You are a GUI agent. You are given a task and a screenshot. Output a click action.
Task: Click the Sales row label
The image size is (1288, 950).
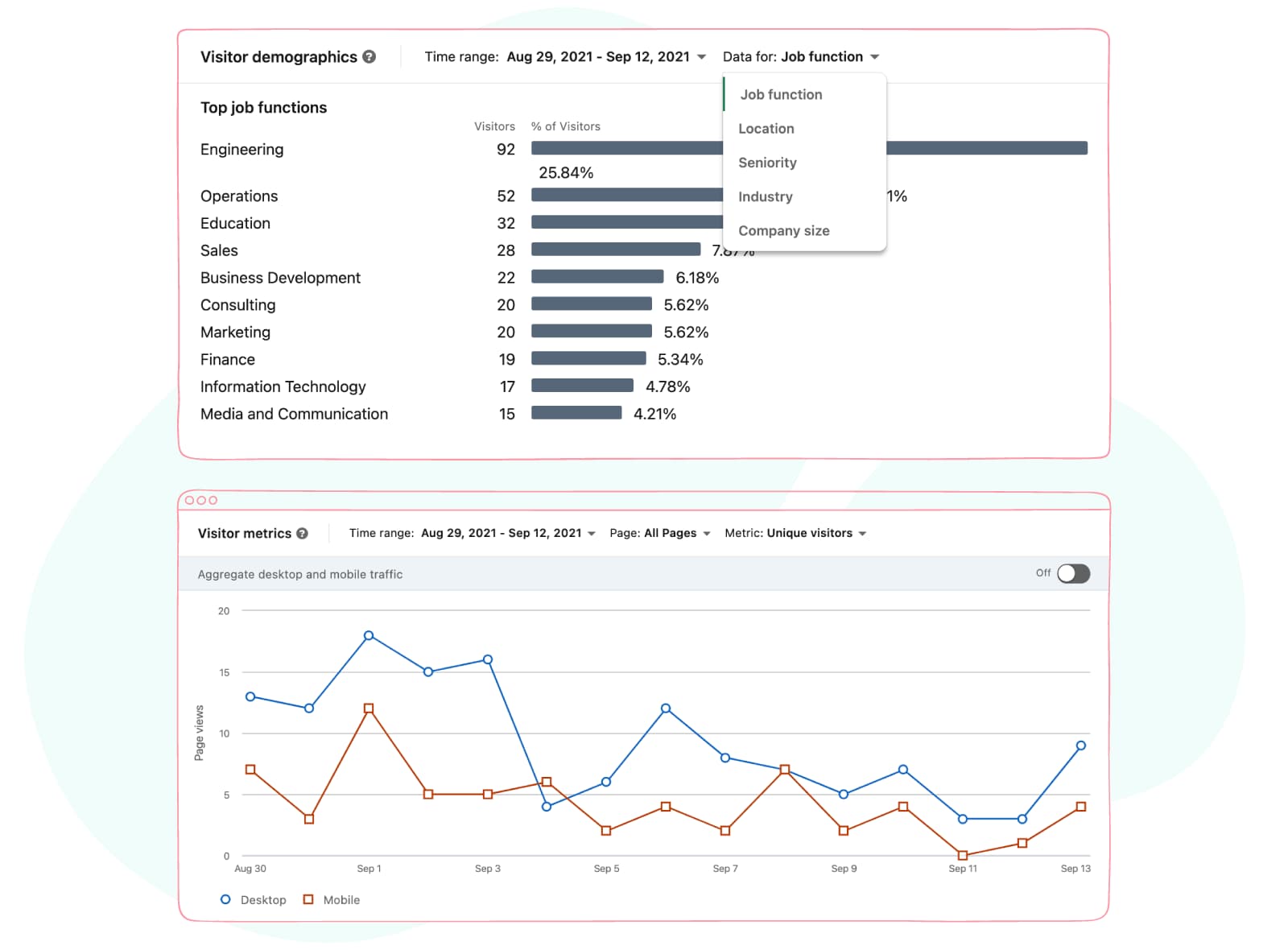tap(219, 251)
